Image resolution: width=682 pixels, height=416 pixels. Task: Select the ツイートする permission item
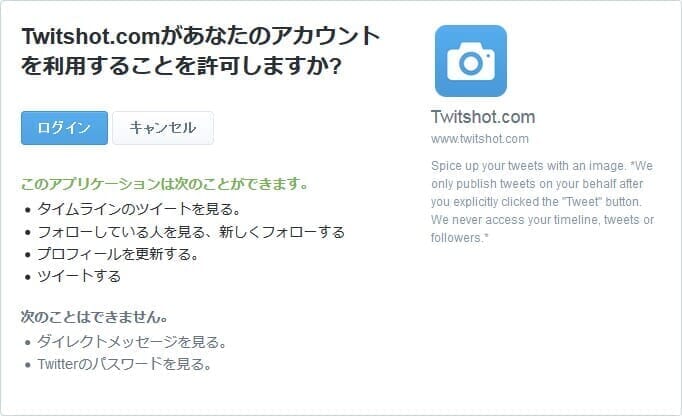click(79, 276)
